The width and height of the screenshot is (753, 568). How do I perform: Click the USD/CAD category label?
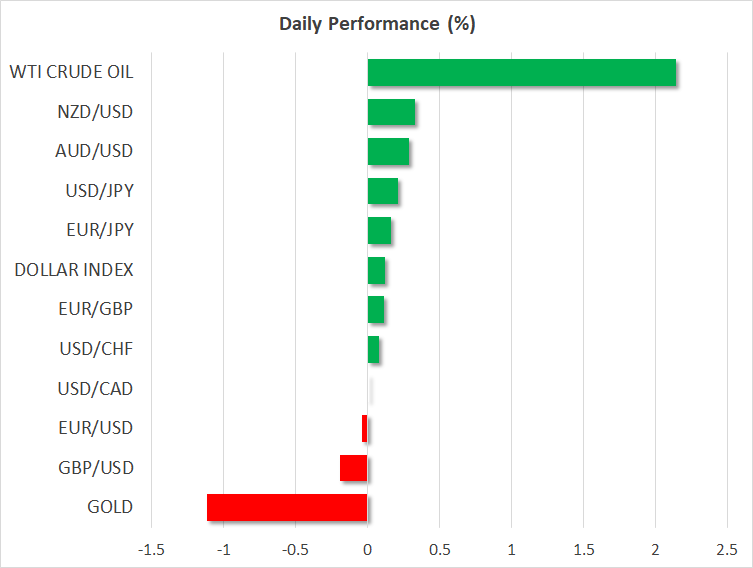click(96, 388)
